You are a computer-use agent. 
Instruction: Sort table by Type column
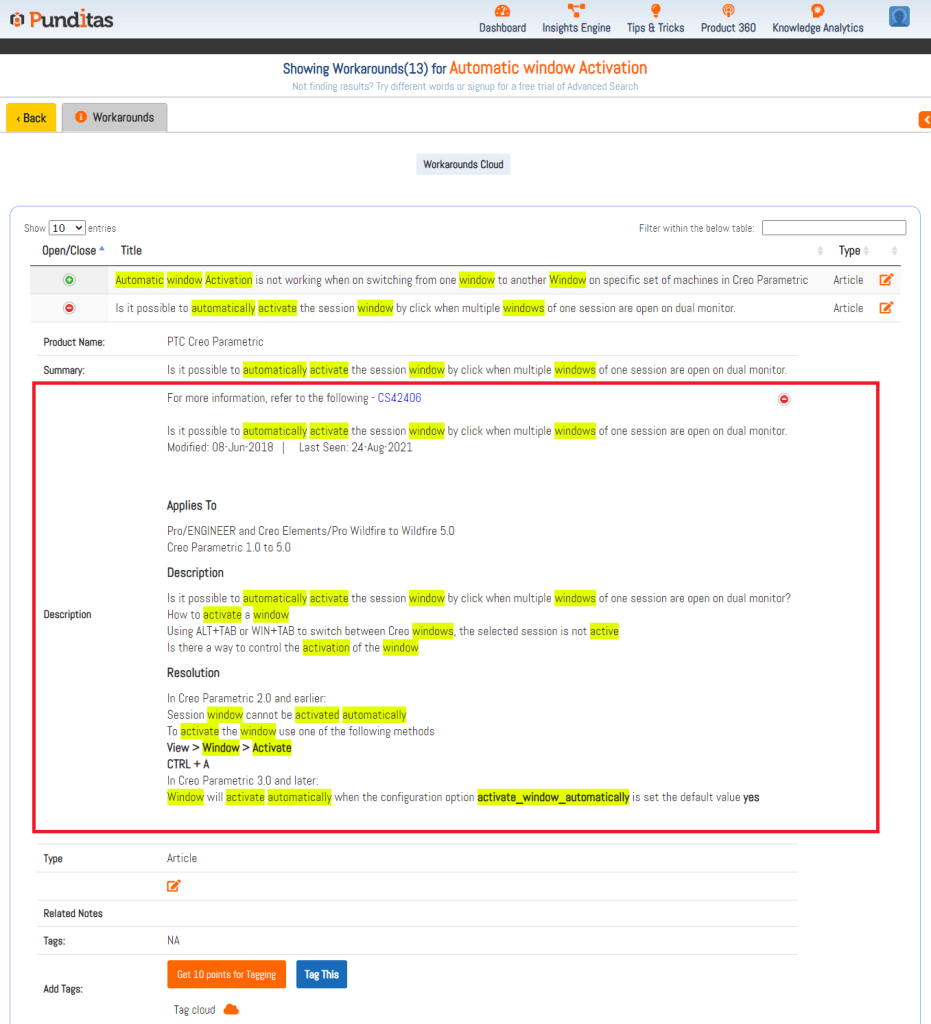[850, 251]
